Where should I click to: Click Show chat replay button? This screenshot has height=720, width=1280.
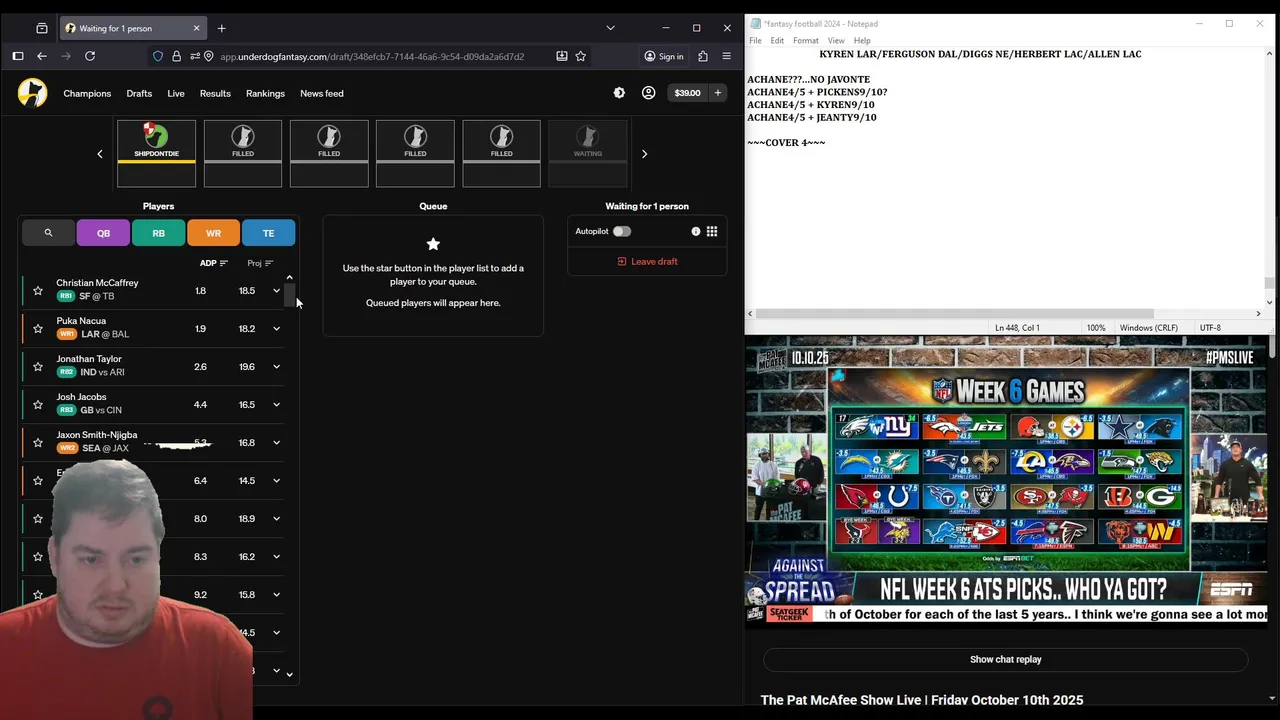point(1005,659)
